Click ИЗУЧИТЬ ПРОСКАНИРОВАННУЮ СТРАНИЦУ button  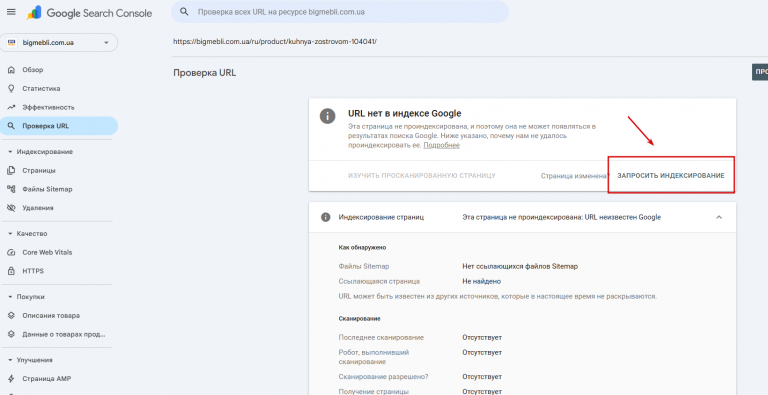point(422,175)
